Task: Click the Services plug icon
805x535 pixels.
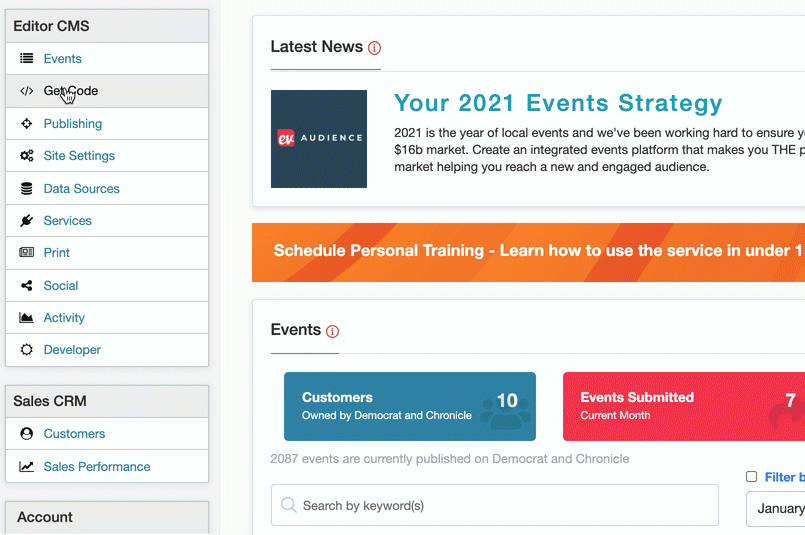Action: [27, 221]
